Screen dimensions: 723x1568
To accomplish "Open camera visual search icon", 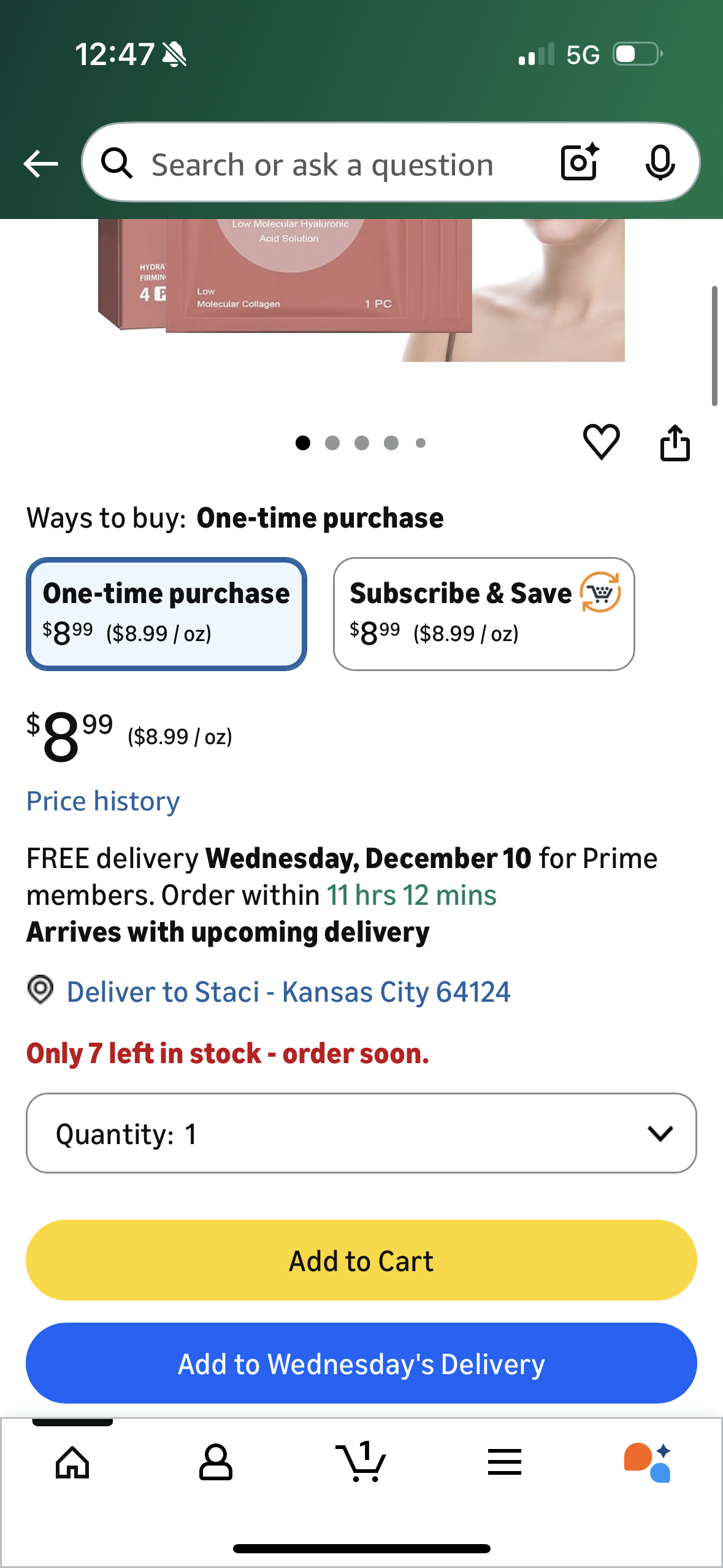I will tap(579, 163).
